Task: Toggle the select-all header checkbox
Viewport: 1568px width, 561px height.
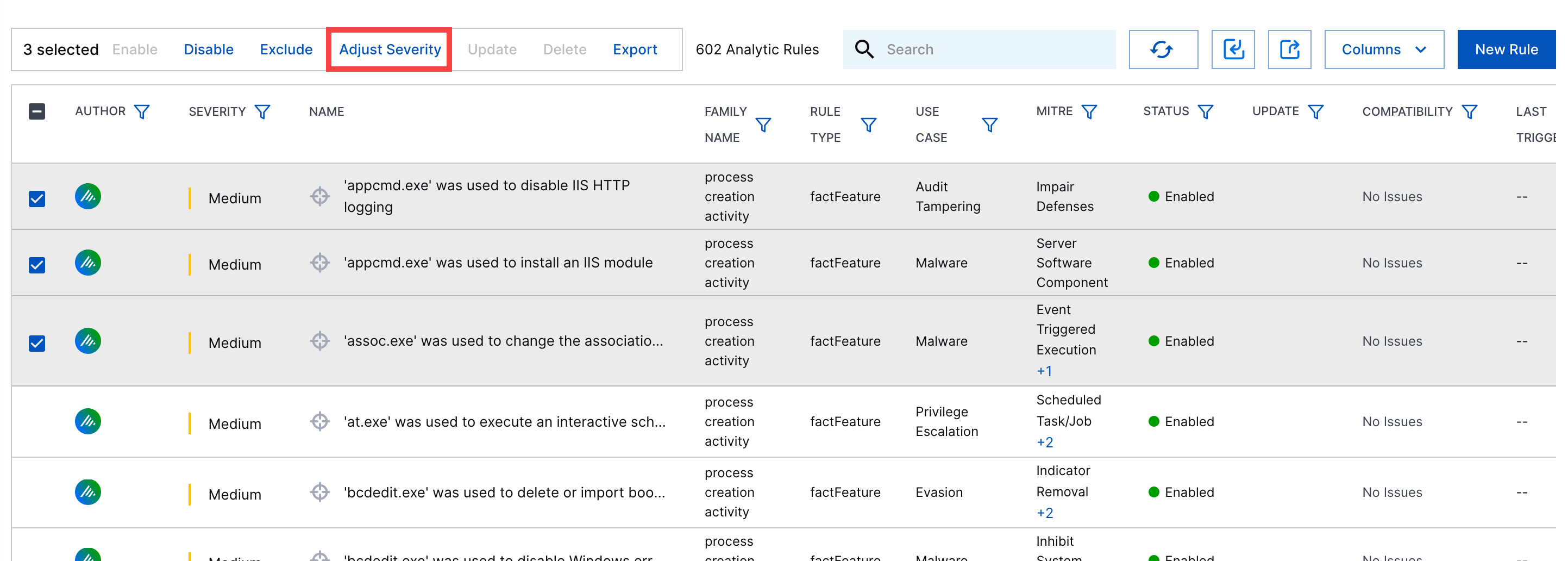Action: (36, 111)
